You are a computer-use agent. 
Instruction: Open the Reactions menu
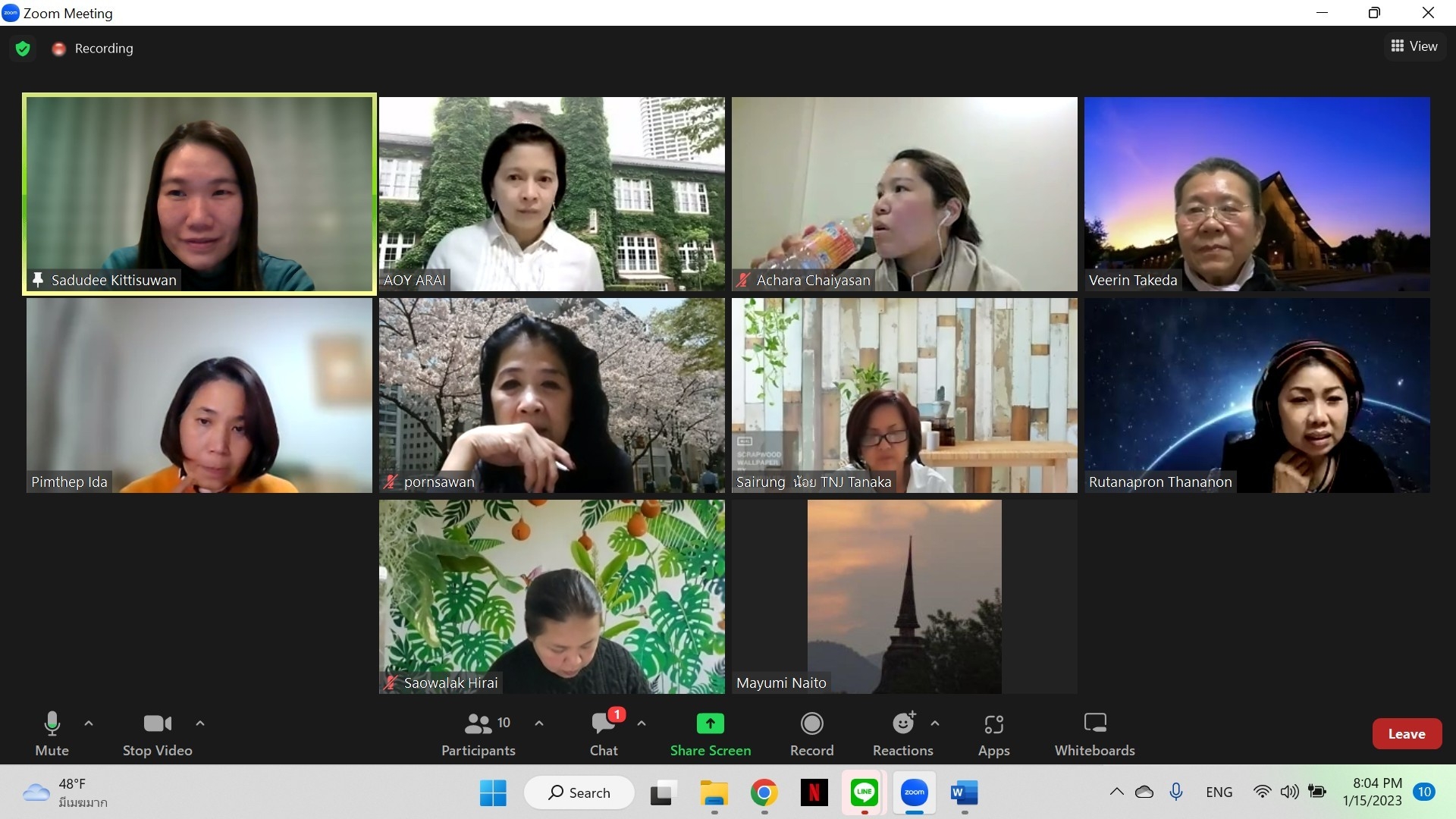902,734
